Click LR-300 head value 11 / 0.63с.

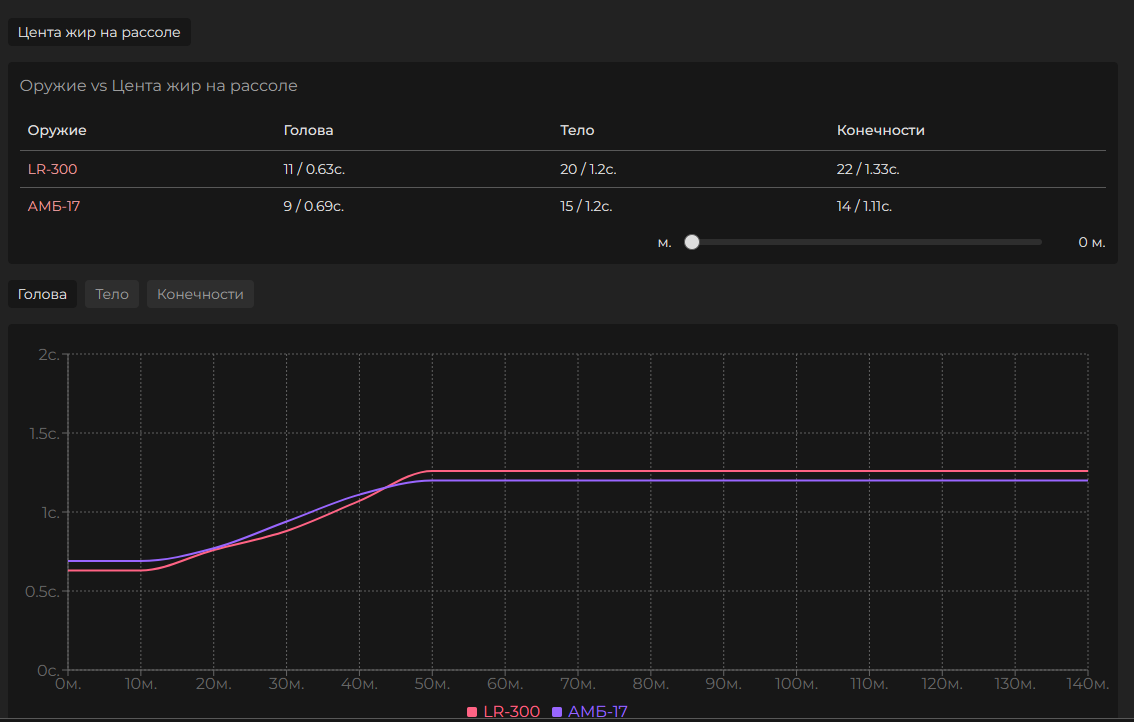314,169
